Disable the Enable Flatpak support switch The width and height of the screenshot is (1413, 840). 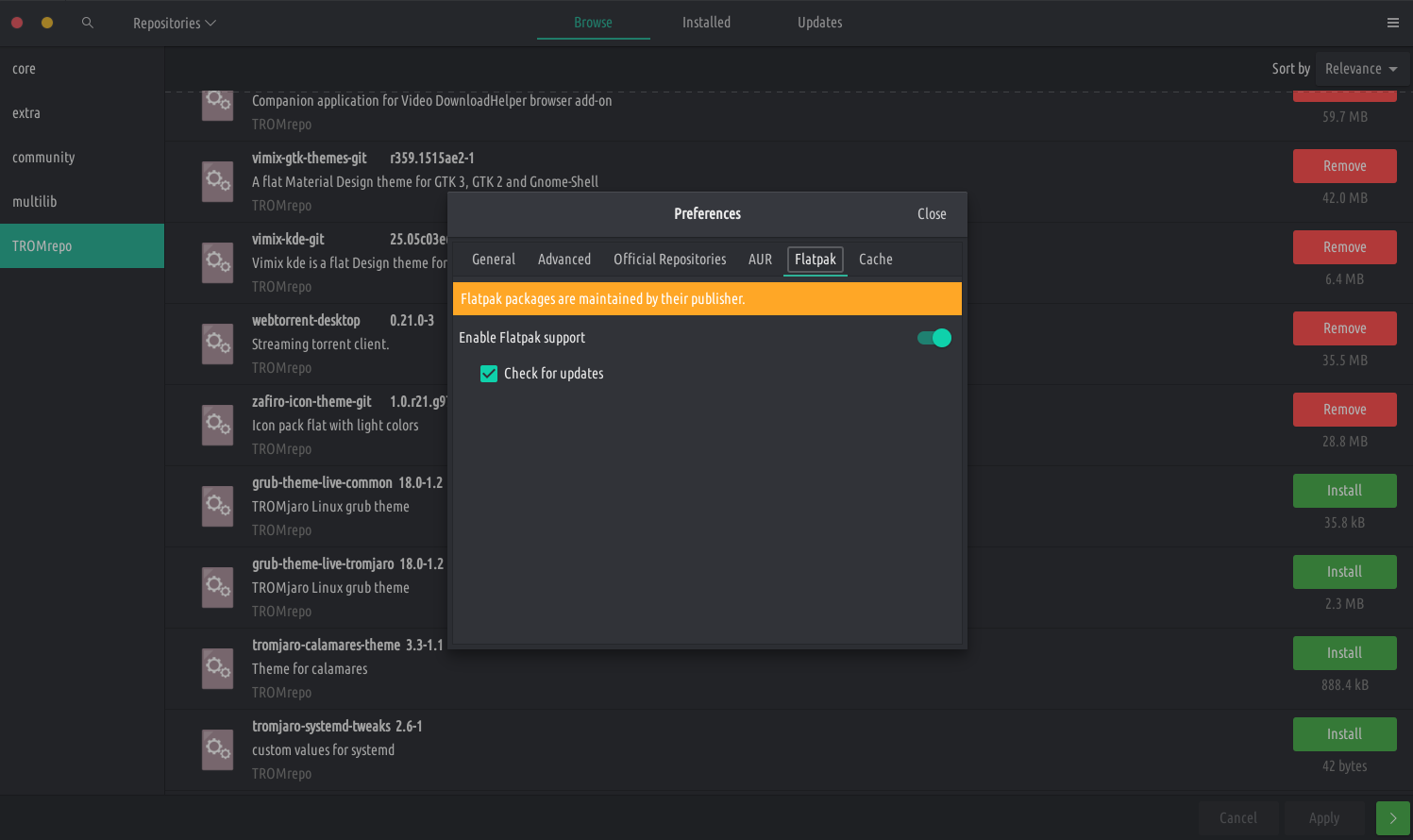click(934, 338)
